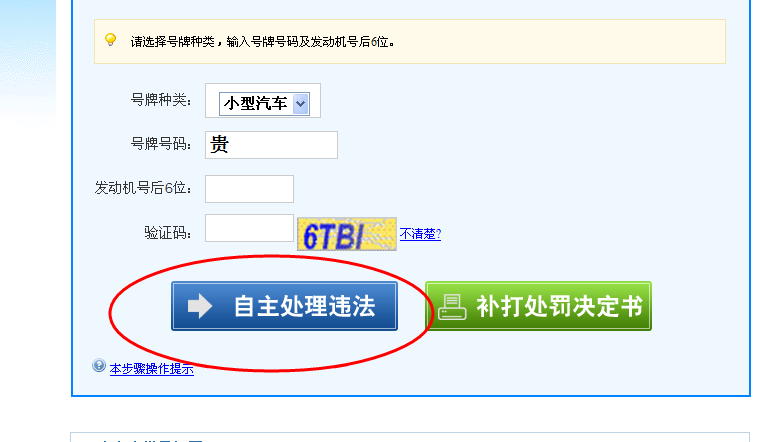Click the printer icon on 补打处罚决定书
Screen dimensions: 757x442
[x=452, y=307]
